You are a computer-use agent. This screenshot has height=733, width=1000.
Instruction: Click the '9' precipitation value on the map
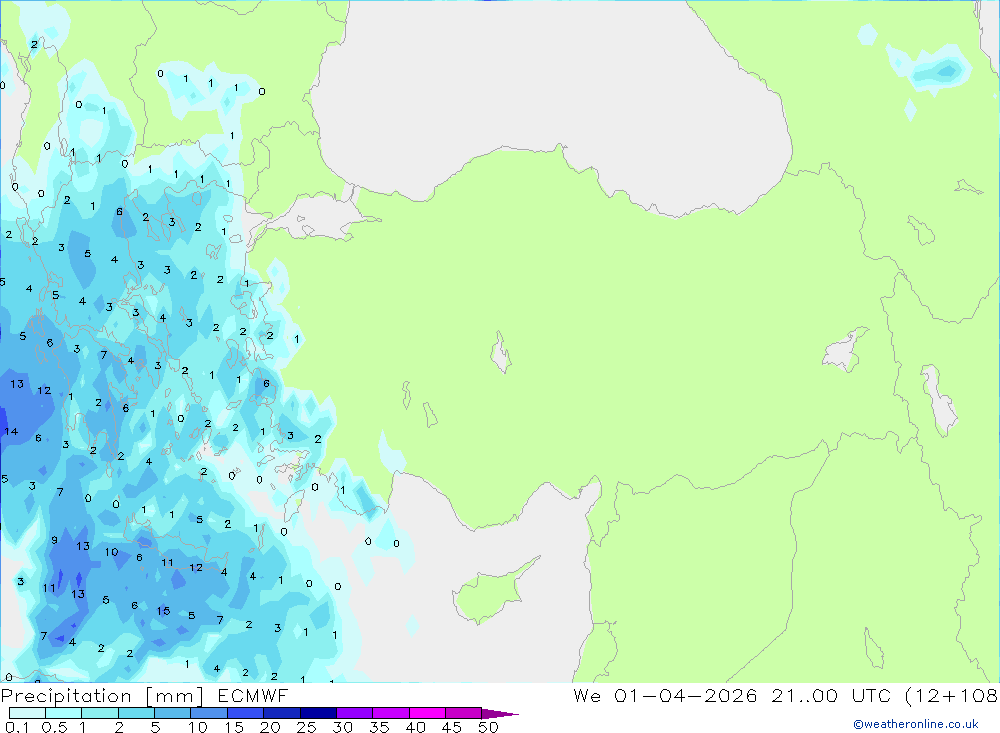point(54,540)
